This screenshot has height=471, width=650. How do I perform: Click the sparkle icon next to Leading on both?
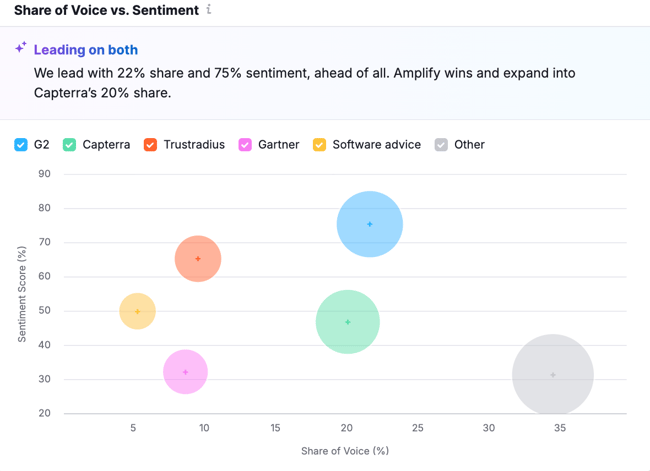point(21,48)
